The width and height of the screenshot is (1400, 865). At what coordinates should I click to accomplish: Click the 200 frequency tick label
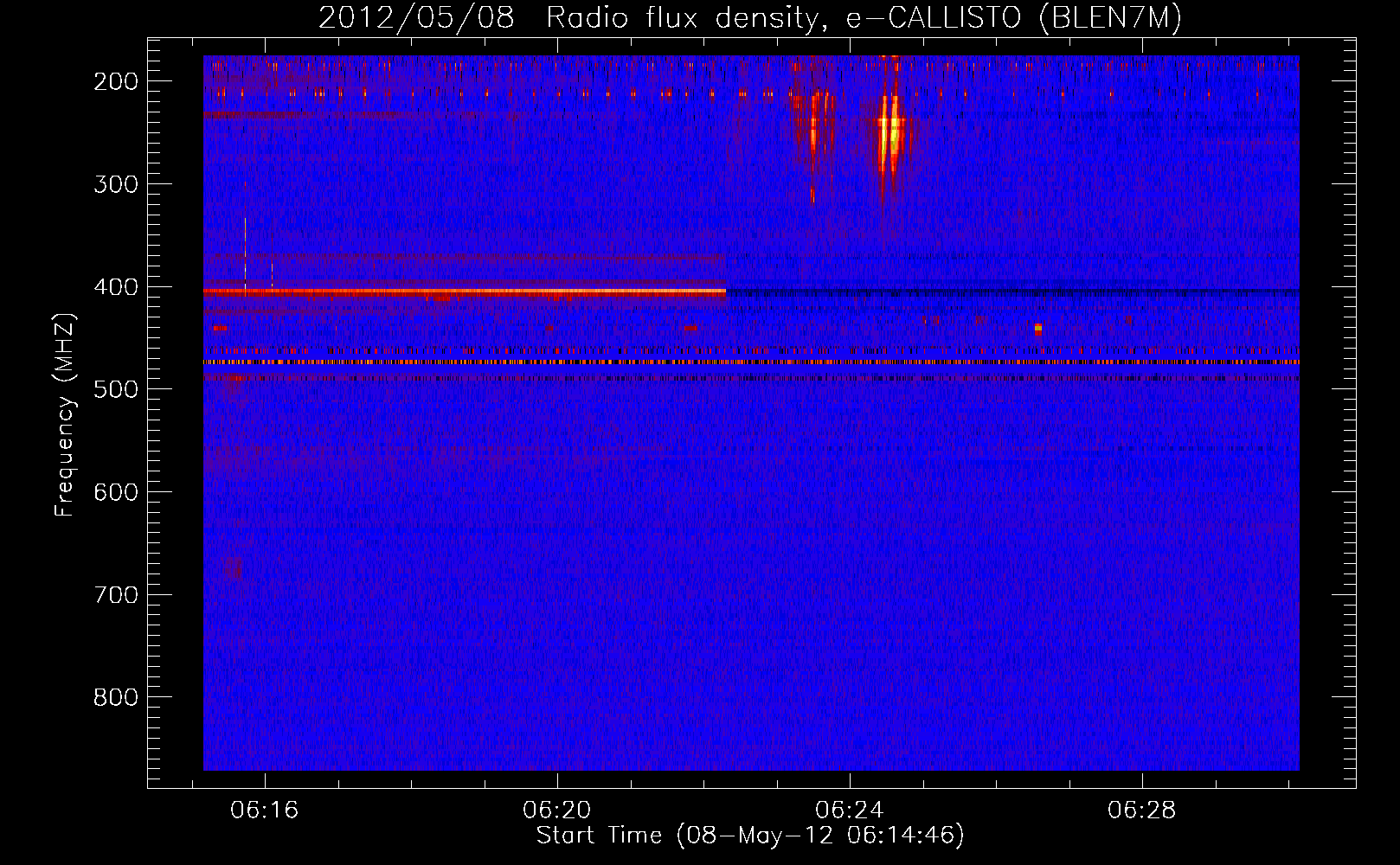coord(116,81)
